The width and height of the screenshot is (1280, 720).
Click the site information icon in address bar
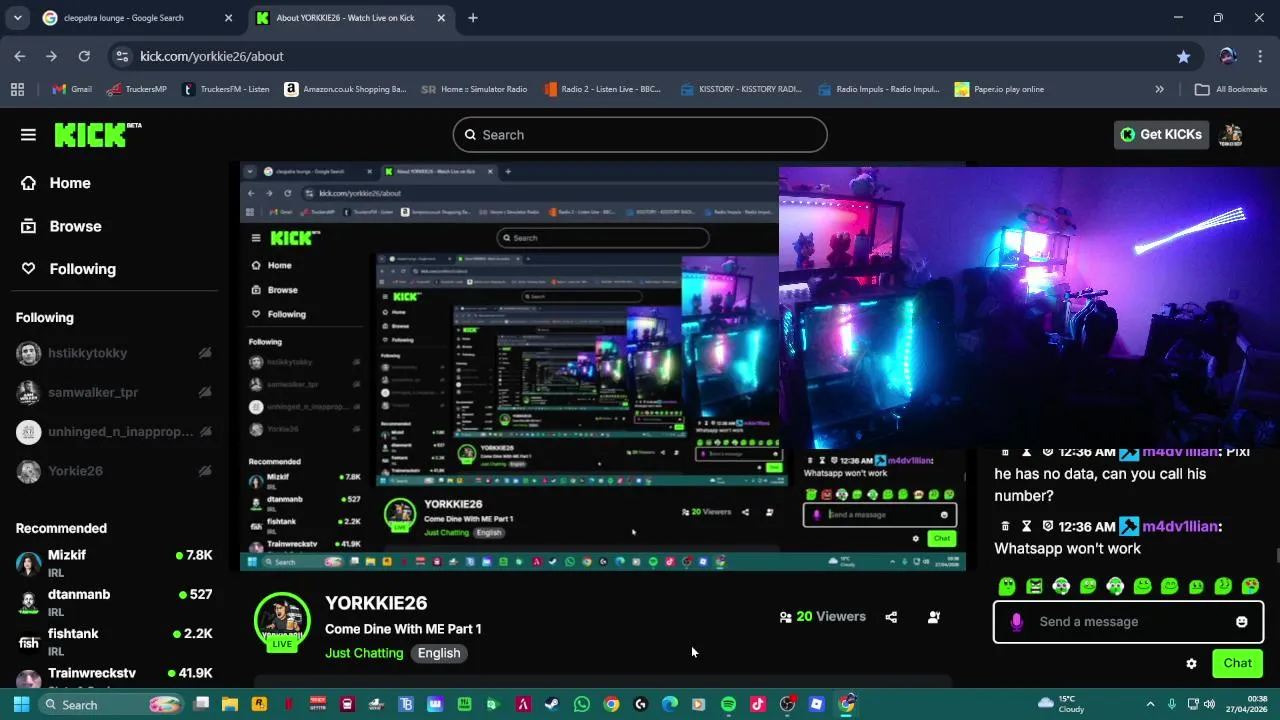(x=122, y=56)
